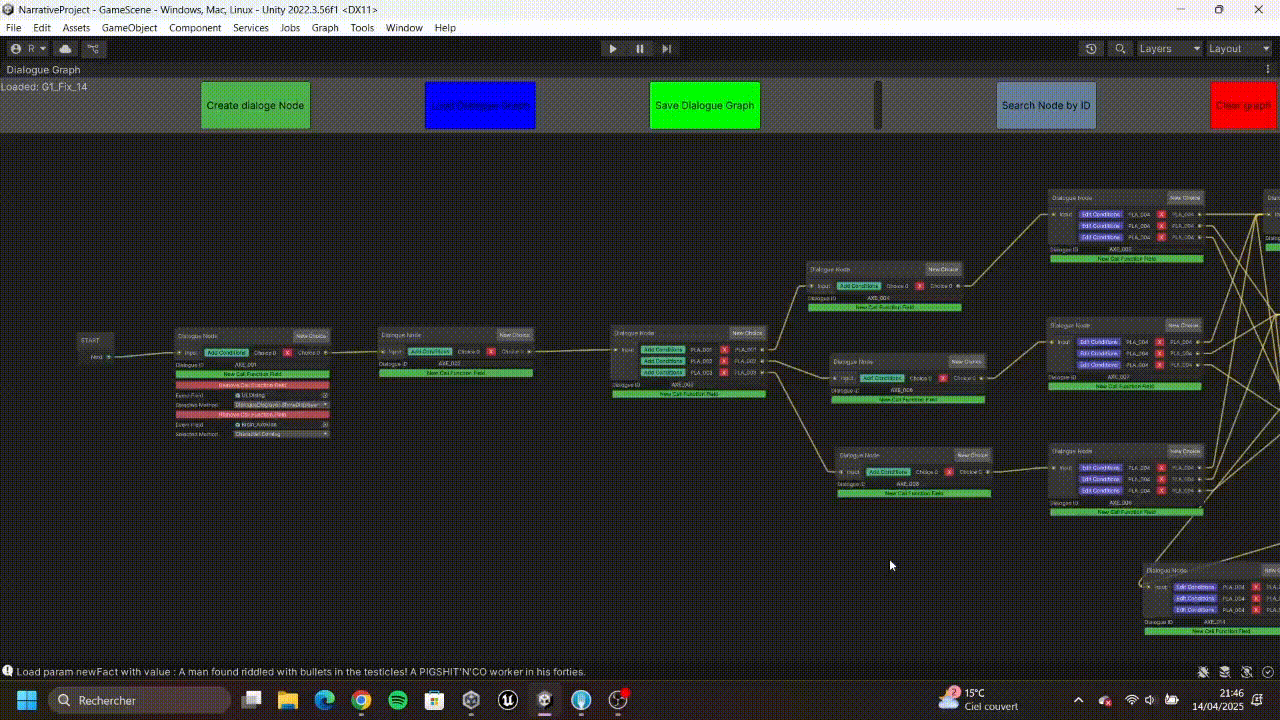Screen dimensions: 1280x720
Task: Click the red Clear graph button
Action: click(1244, 105)
